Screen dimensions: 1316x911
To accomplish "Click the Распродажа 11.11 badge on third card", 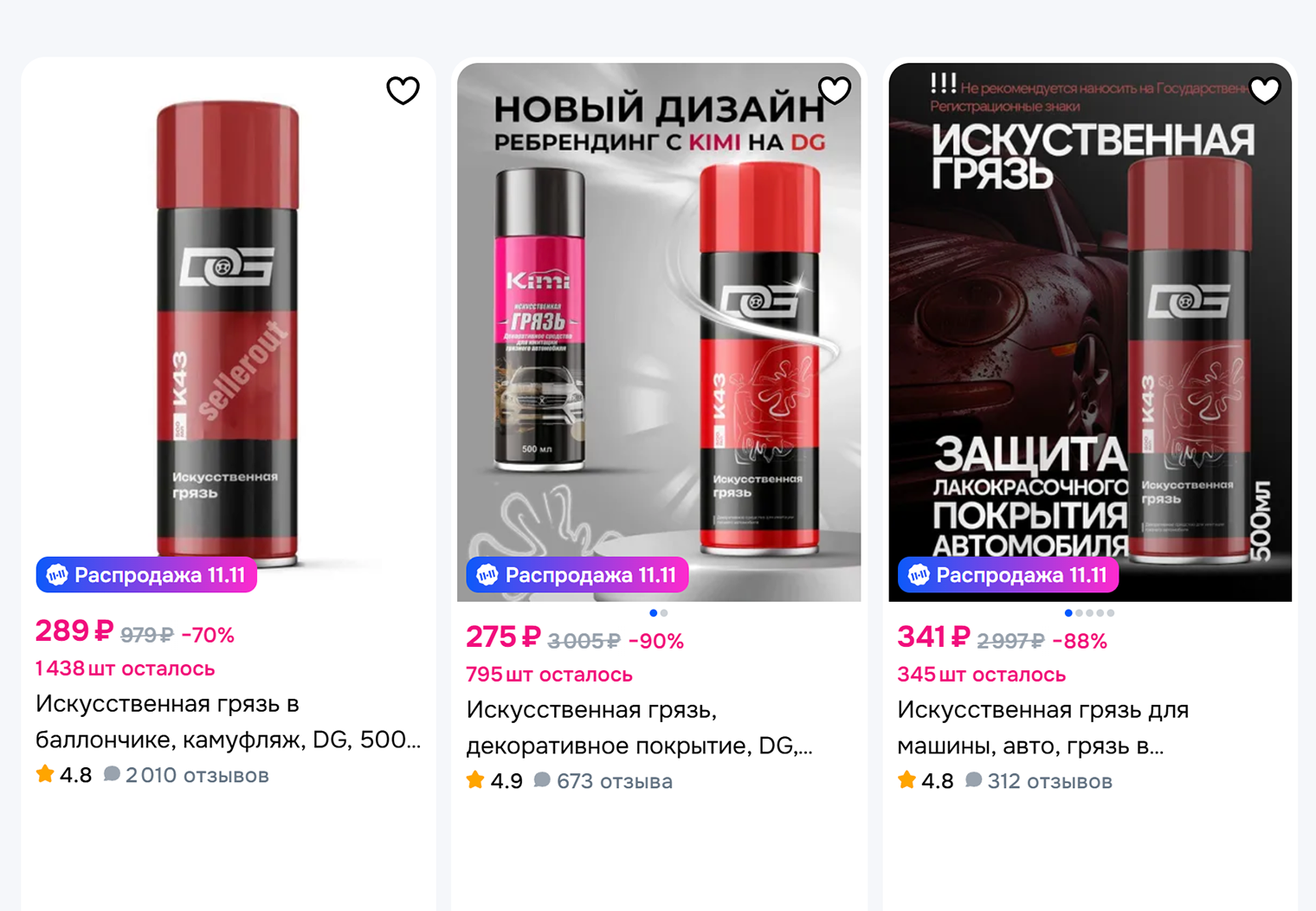I will [1008, 575].
